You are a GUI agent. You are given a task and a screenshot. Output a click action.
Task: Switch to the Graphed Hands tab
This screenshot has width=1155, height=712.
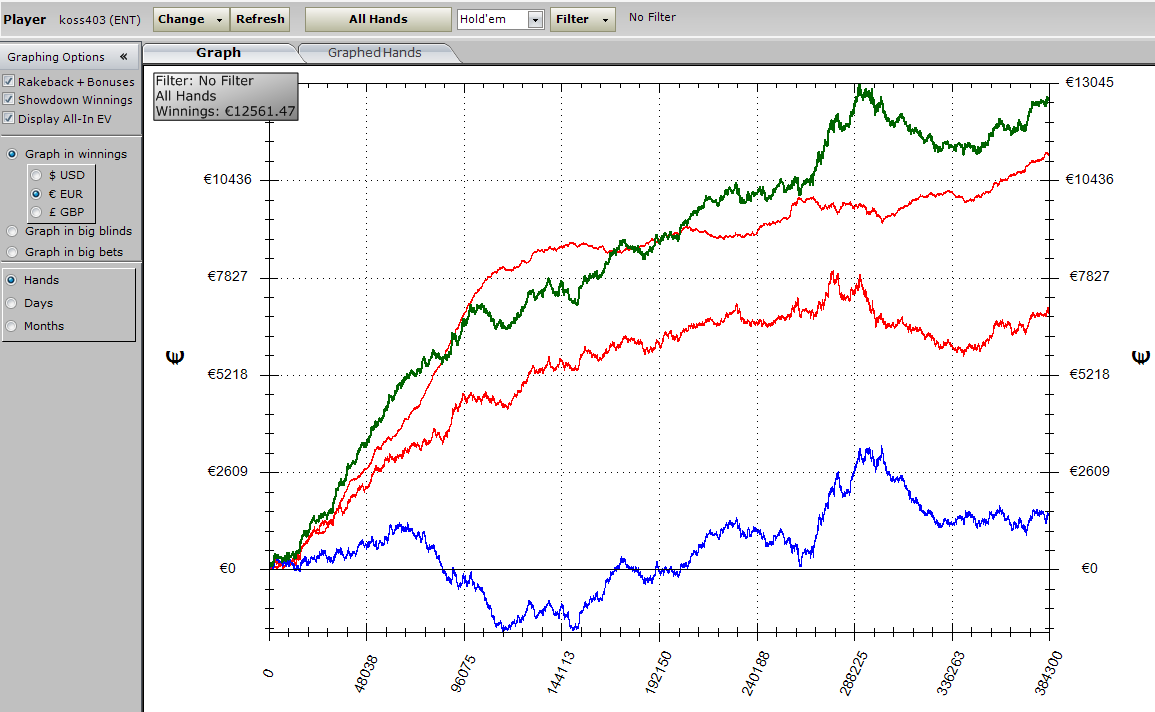click(x=375, y=53)
